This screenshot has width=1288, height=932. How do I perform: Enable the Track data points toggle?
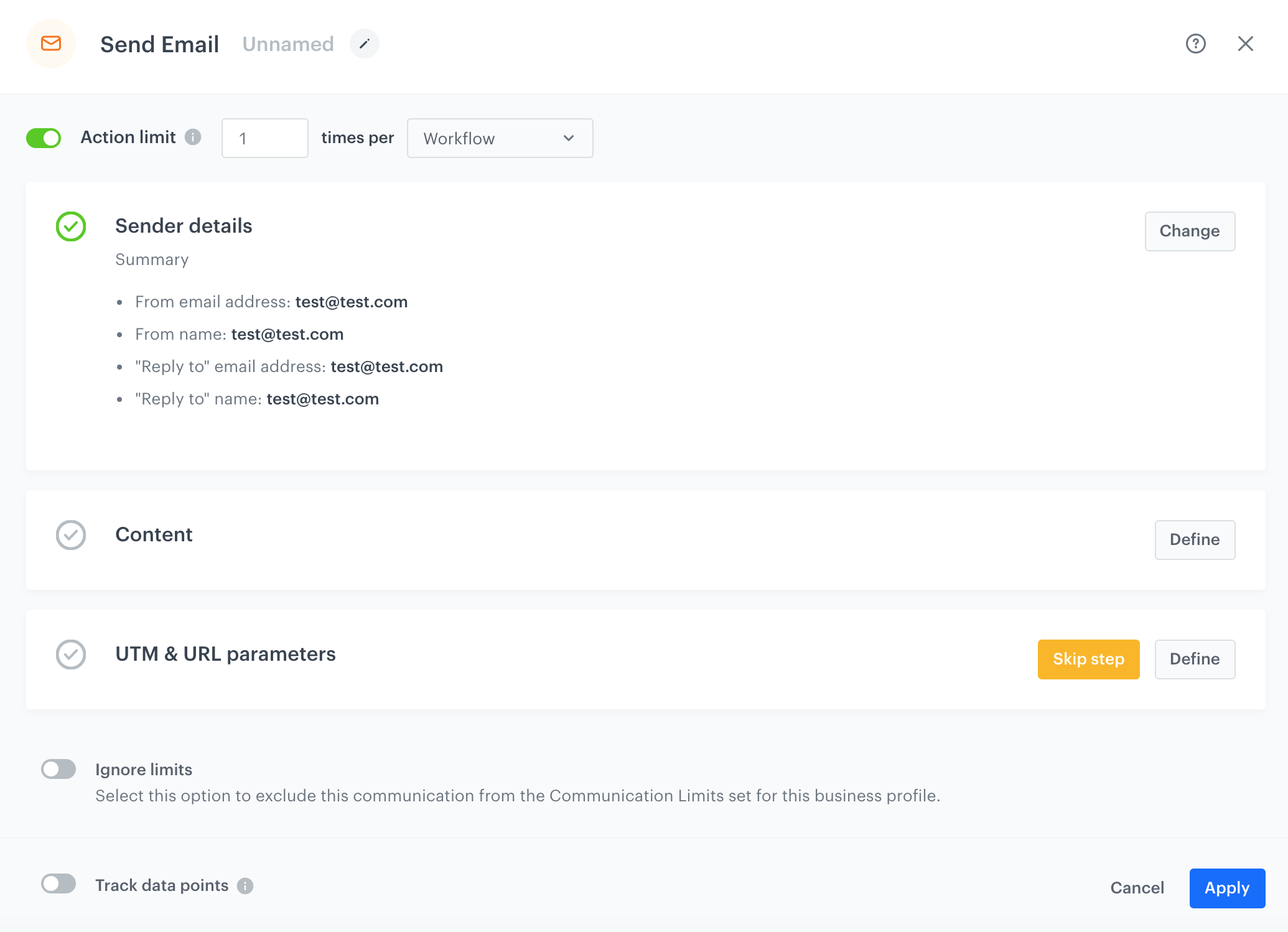pos(58,884)
